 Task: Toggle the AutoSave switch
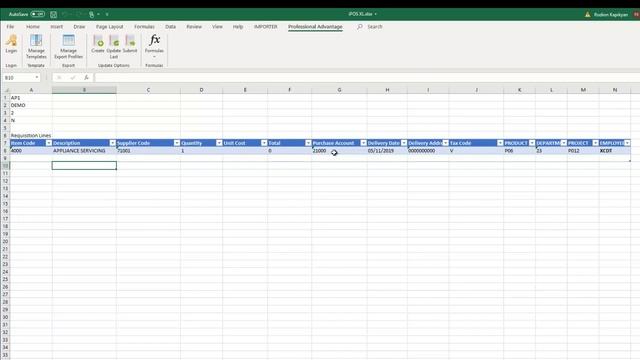(x=38, y=14)
